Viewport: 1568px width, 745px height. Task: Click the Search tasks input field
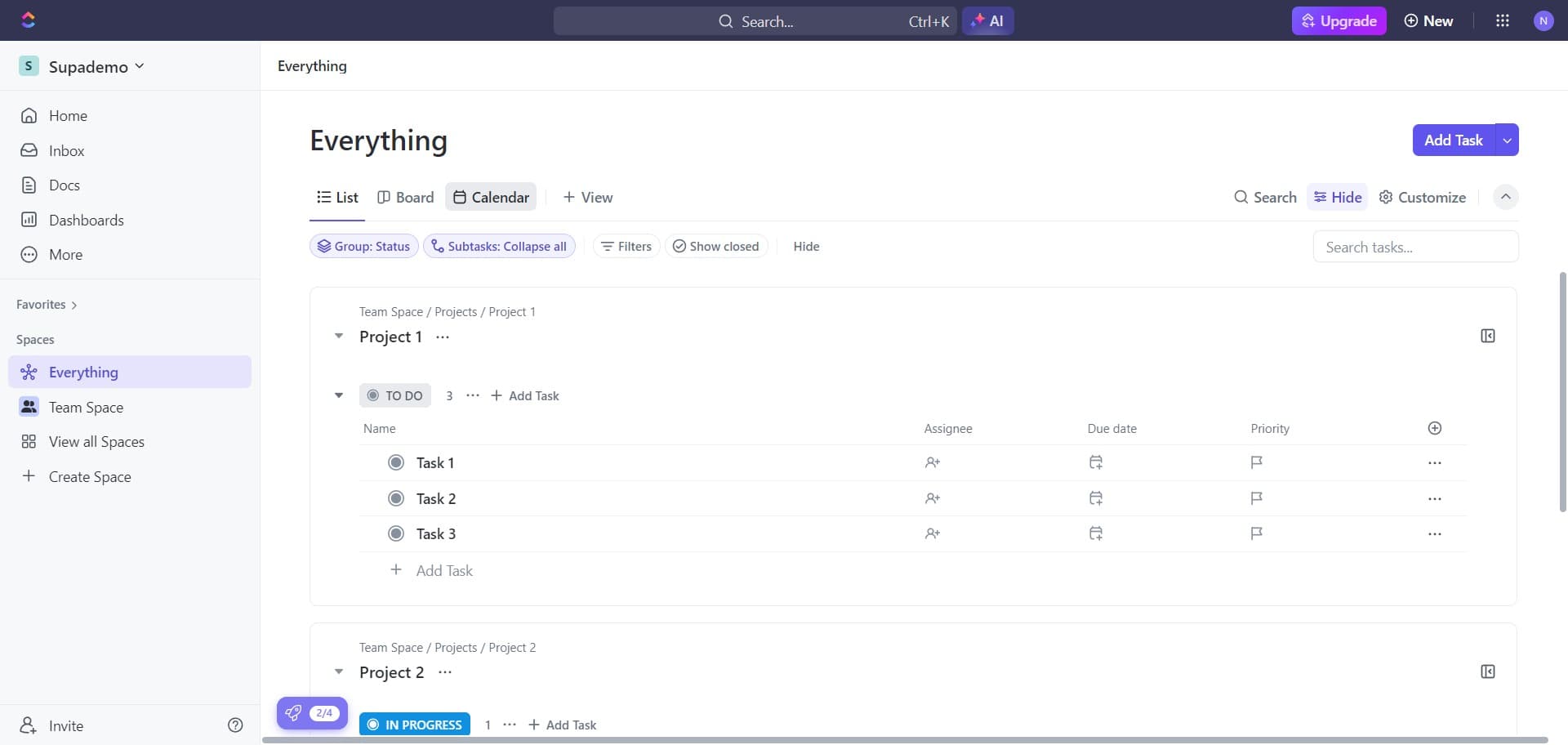(x=1414, y=246)
